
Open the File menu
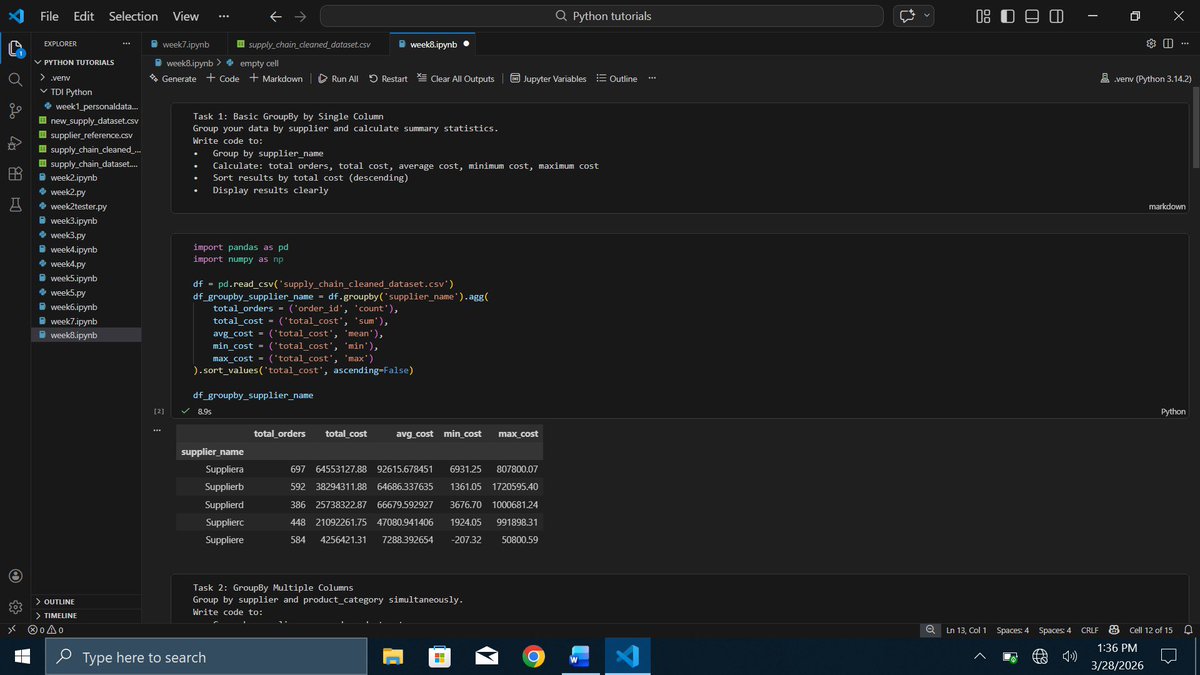point(49,16)
